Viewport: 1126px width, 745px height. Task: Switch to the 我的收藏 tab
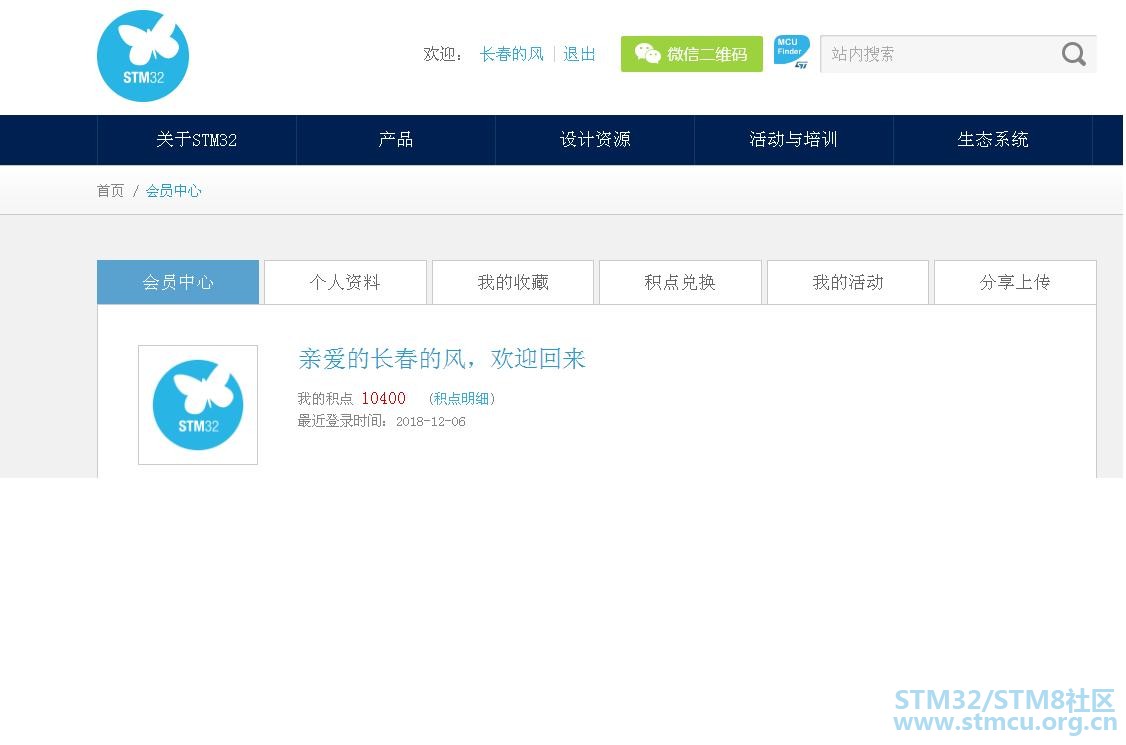pyautogui.click(x=513, y=282)
